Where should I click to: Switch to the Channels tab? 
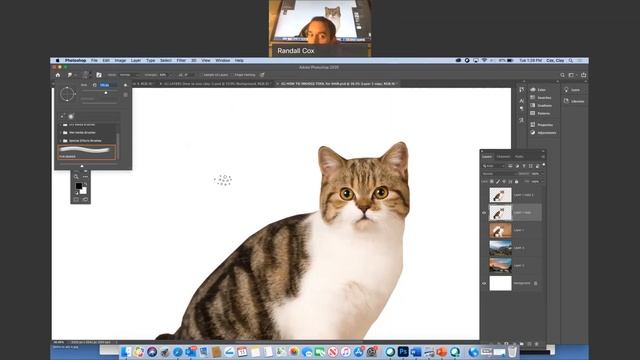coord(503,157)
